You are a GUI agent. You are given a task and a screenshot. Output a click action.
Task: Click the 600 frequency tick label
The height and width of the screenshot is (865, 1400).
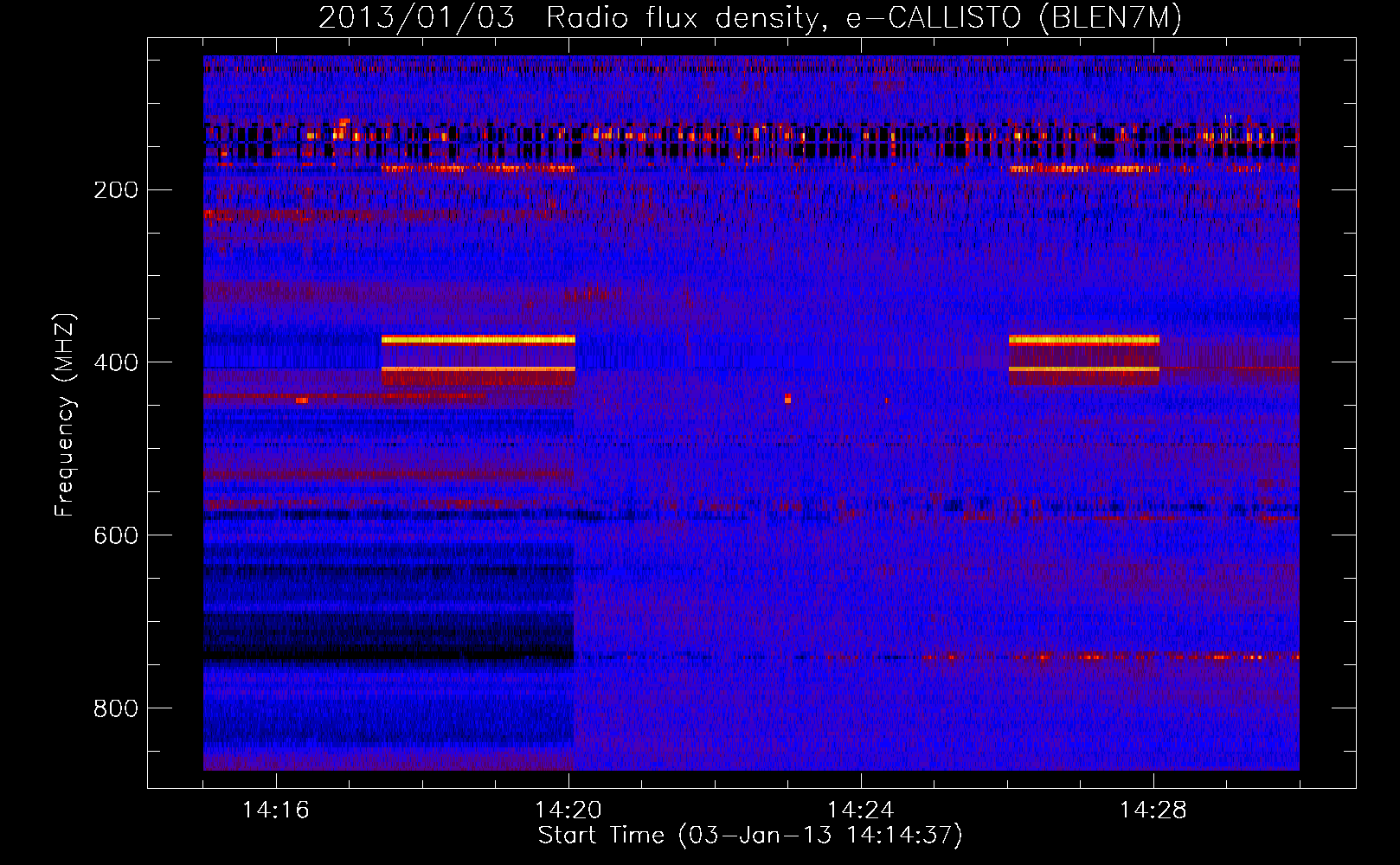click(x=116, y=535)
